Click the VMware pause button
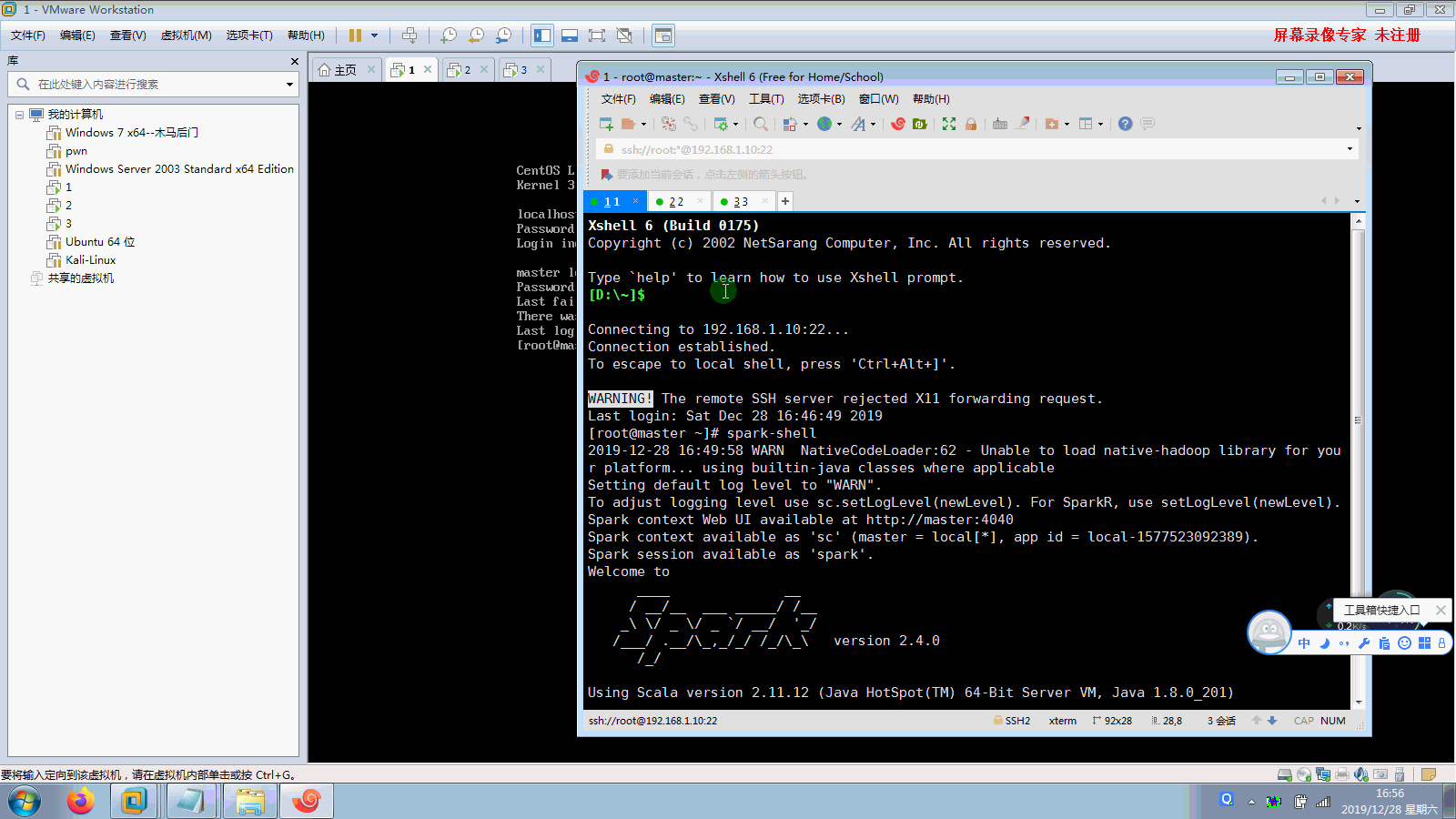The width and height of the screenshot is (1456, 819). tap(355, 35)
